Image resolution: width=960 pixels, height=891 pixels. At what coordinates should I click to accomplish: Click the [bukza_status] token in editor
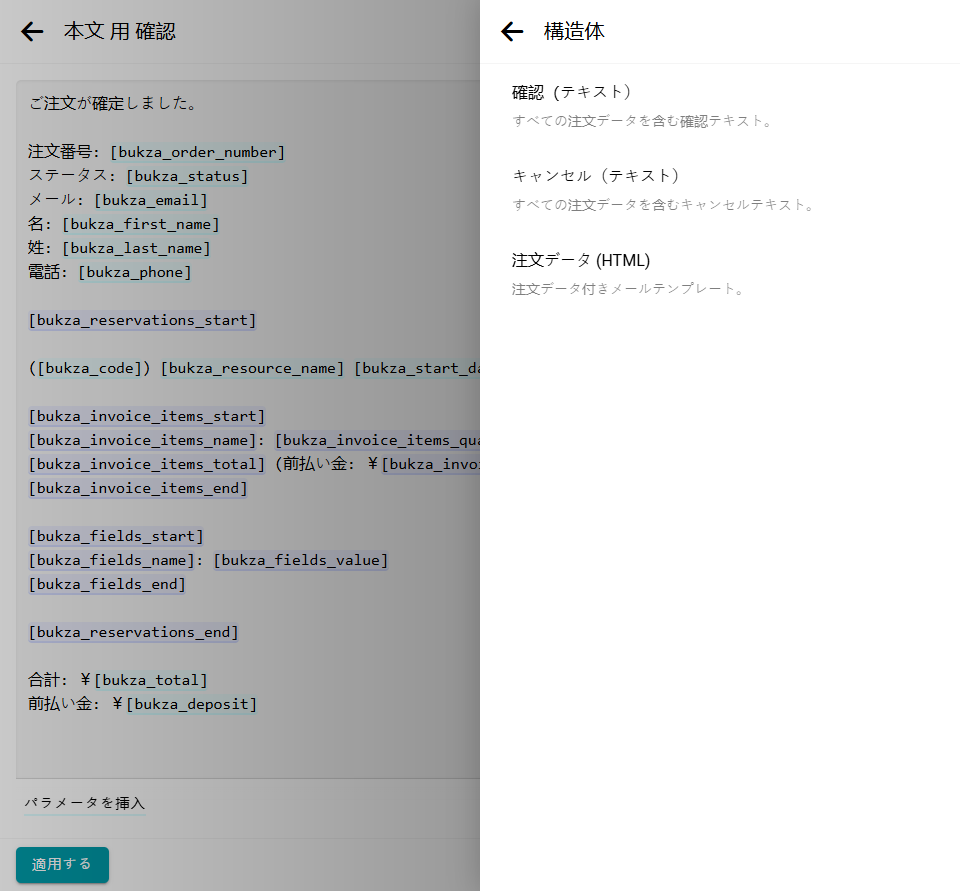pyautogui.click(x=187, y=176)
